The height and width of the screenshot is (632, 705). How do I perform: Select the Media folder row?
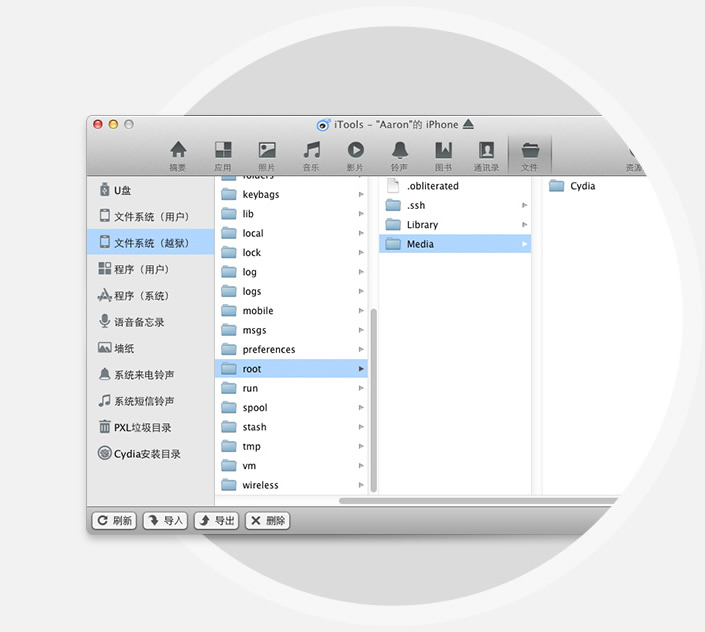(455, 244)
